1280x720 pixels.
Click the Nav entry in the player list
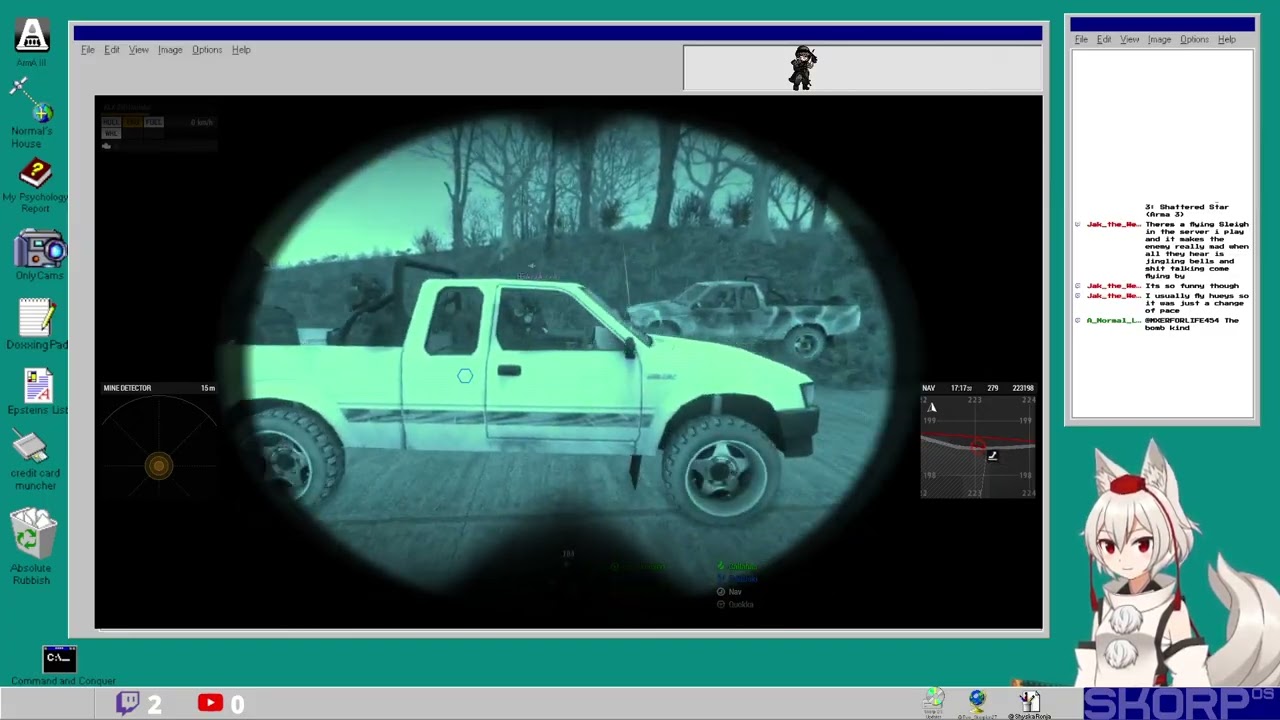[x=735, y=592]
